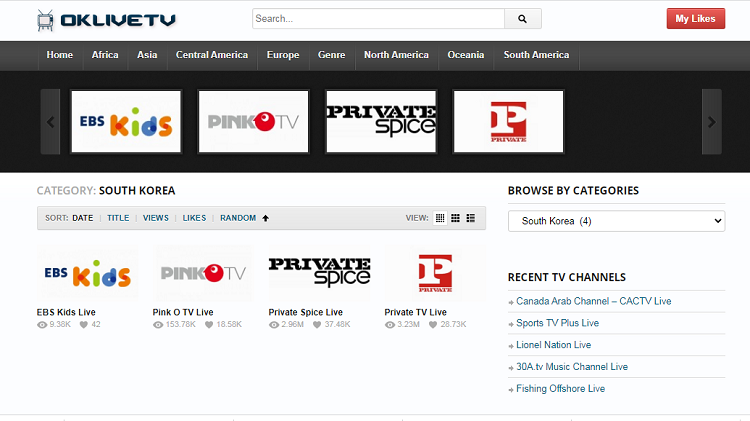The image size is (750, 421).
Task: Click the search magnifier button
Action: (x=522, y=19)
